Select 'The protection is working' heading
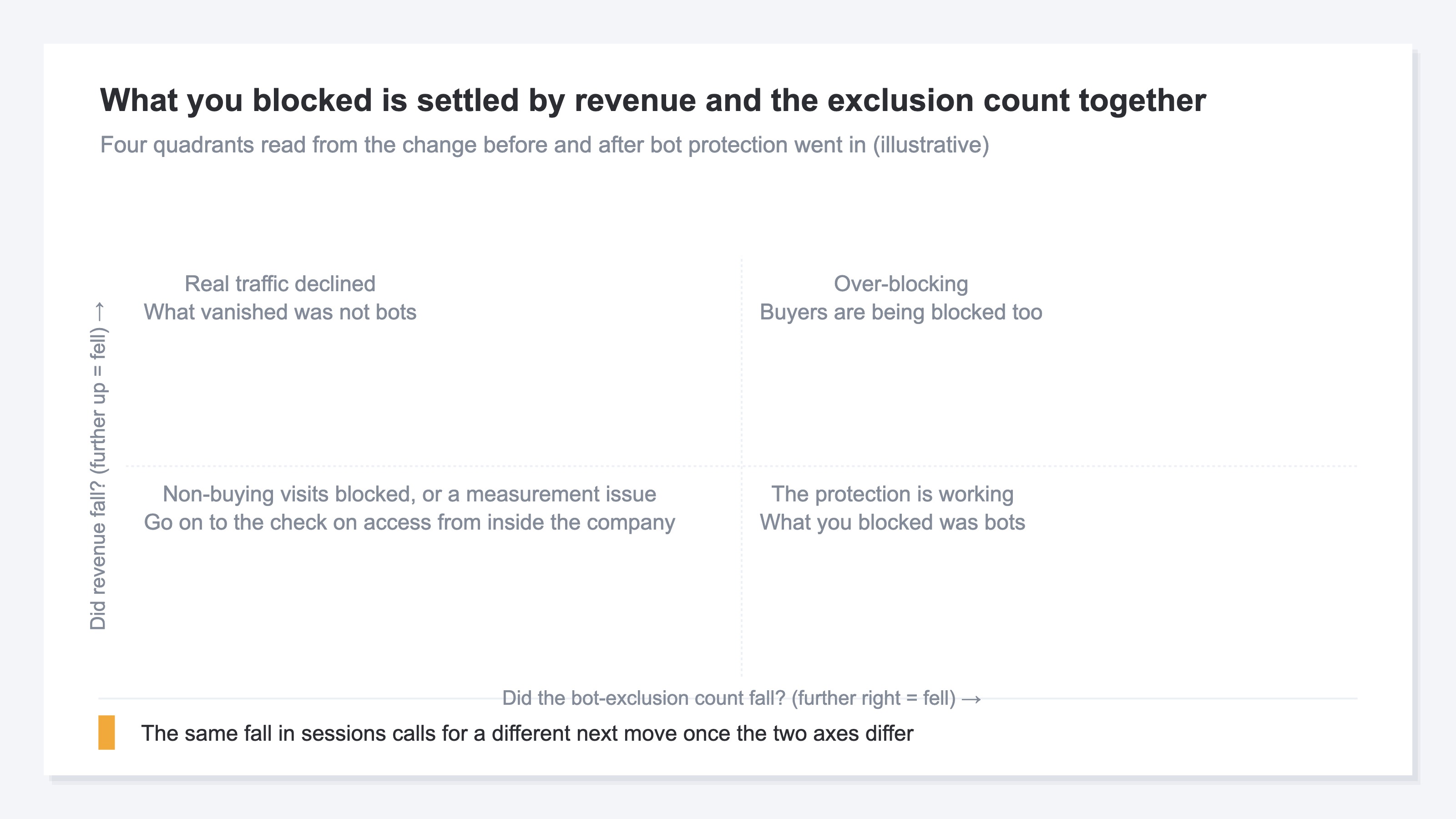The width and height of the screenshot is (1456, 819). (892, 494)
